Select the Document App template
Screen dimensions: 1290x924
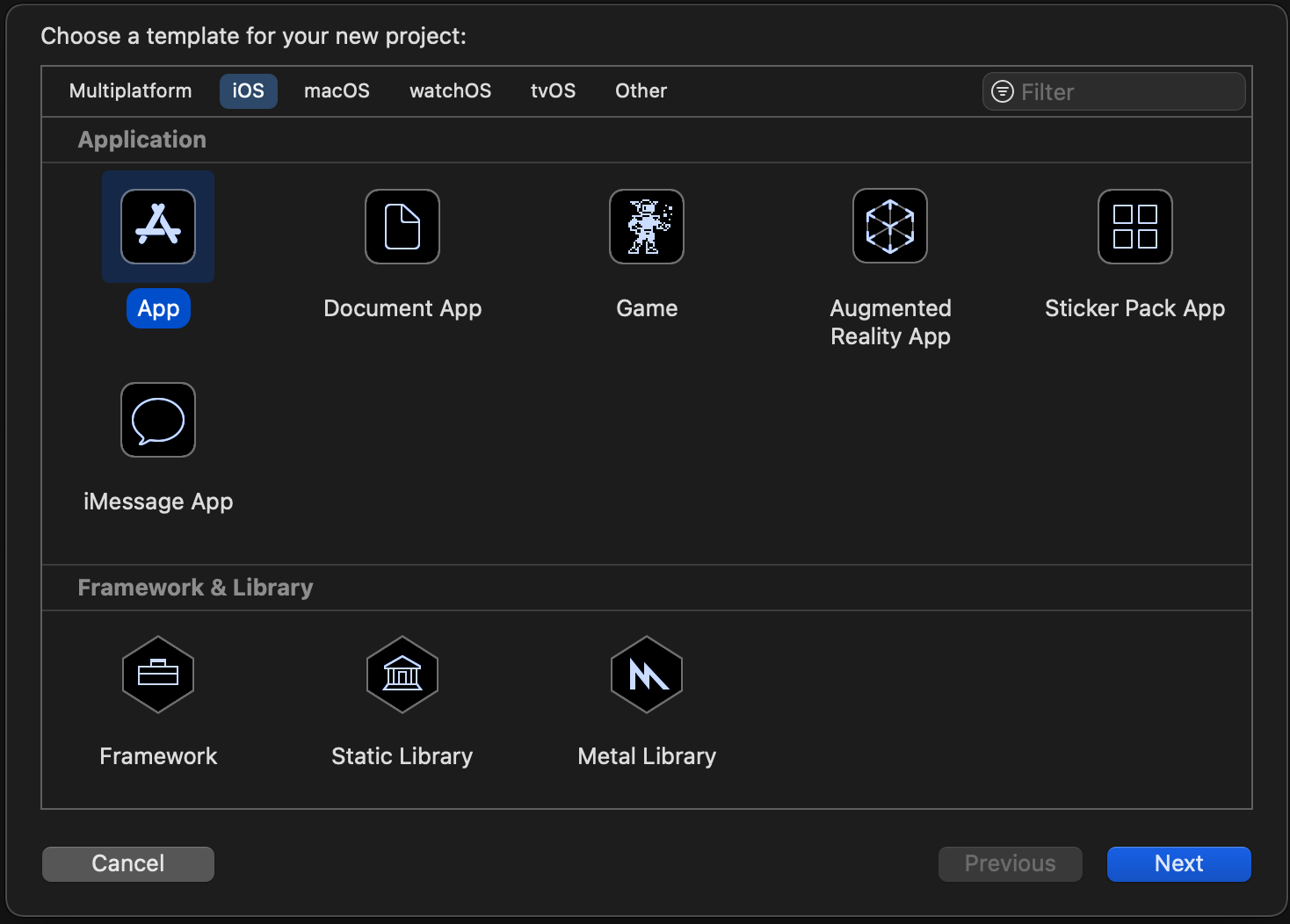click(402, 227)
